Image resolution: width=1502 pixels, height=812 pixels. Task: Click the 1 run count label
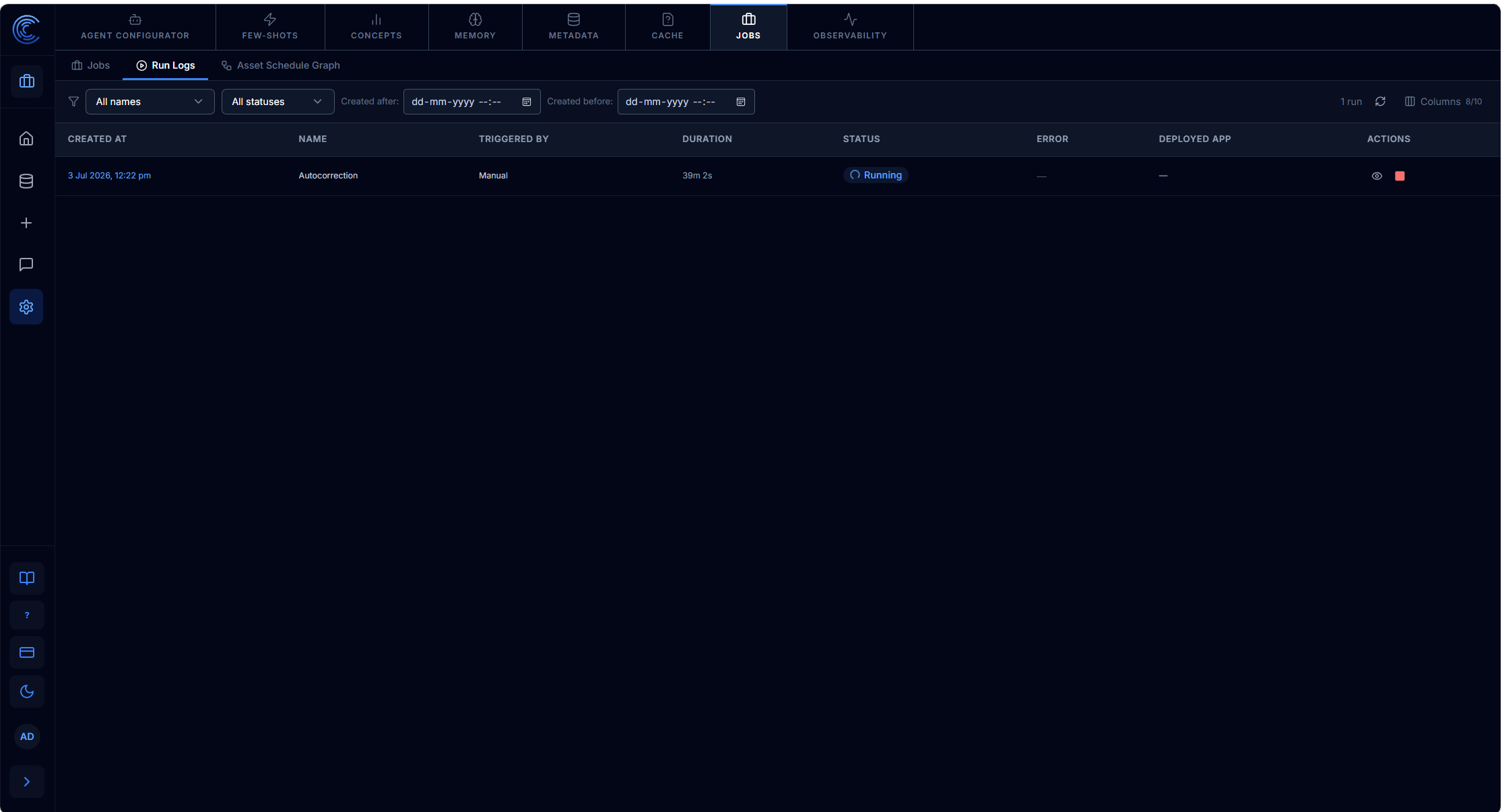1351,102
